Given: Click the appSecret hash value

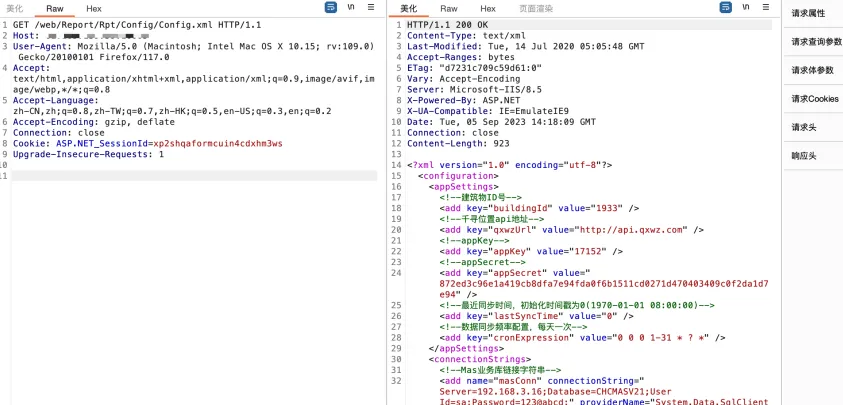Looking at the screenshot, I should tap(604, 288).
